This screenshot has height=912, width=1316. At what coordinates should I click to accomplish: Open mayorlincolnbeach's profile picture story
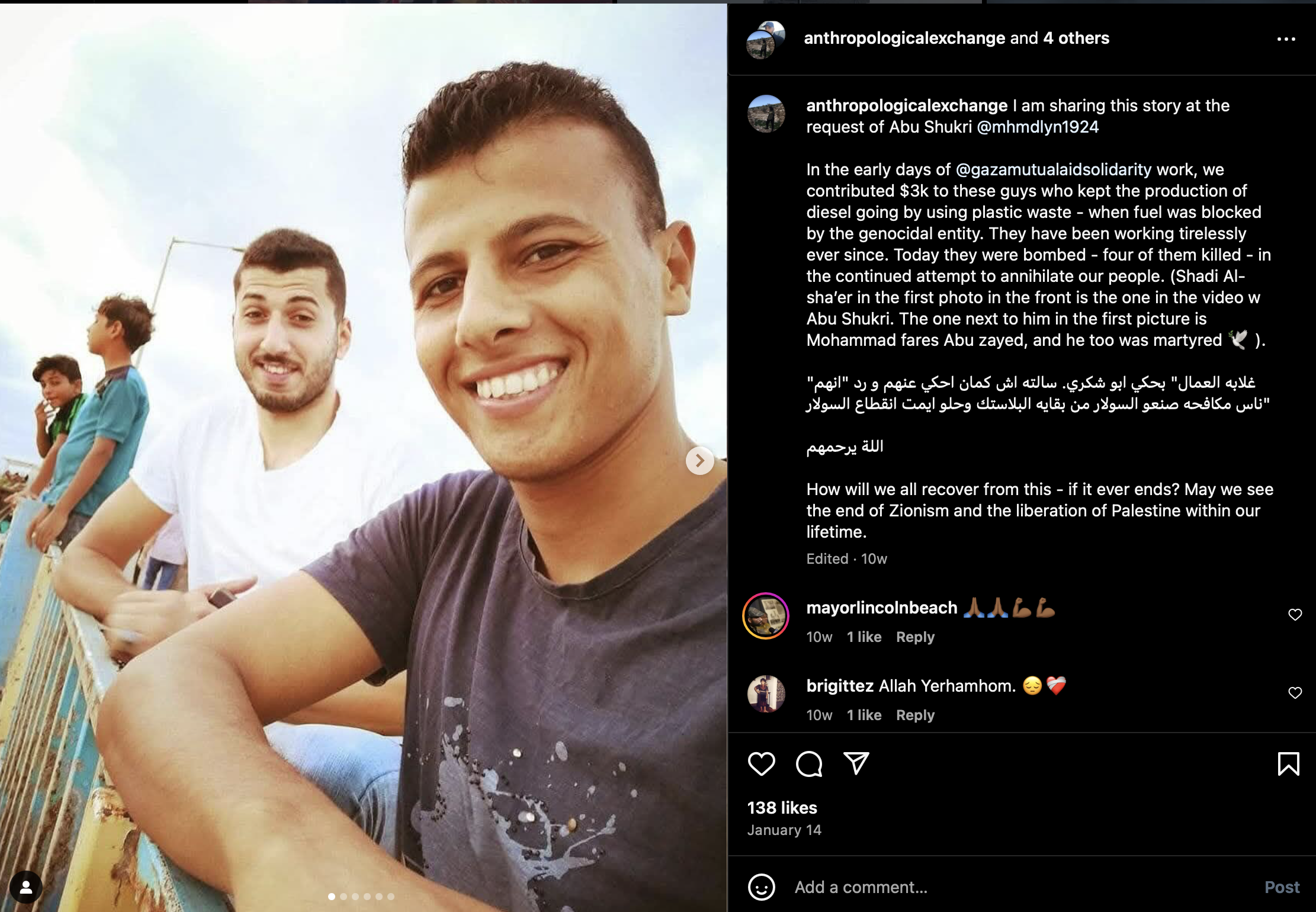766,616
